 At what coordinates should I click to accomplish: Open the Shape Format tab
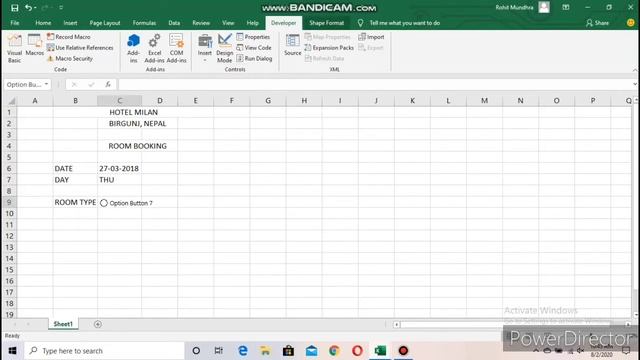click(327, 23)
